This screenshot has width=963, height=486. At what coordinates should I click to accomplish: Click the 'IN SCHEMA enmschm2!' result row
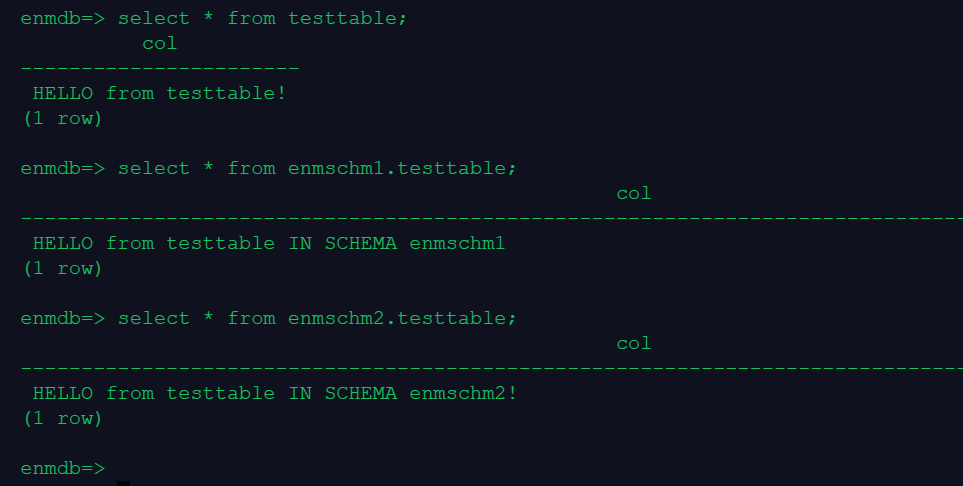coord(275,393)
